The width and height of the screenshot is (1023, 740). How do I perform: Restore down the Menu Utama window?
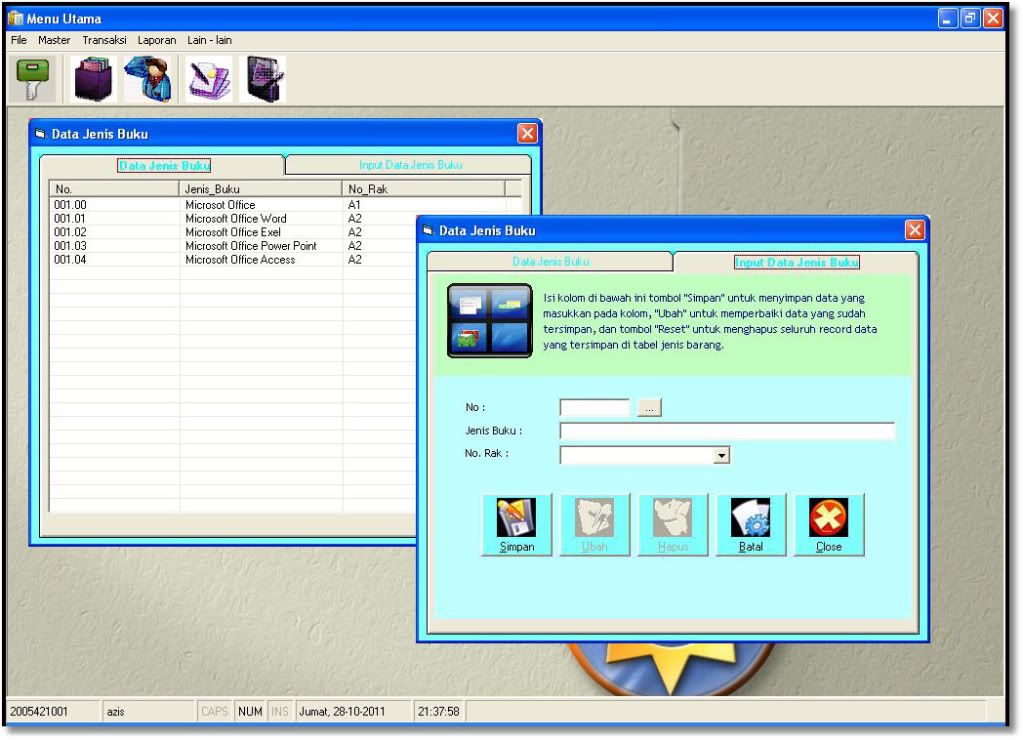coord(970,18)
